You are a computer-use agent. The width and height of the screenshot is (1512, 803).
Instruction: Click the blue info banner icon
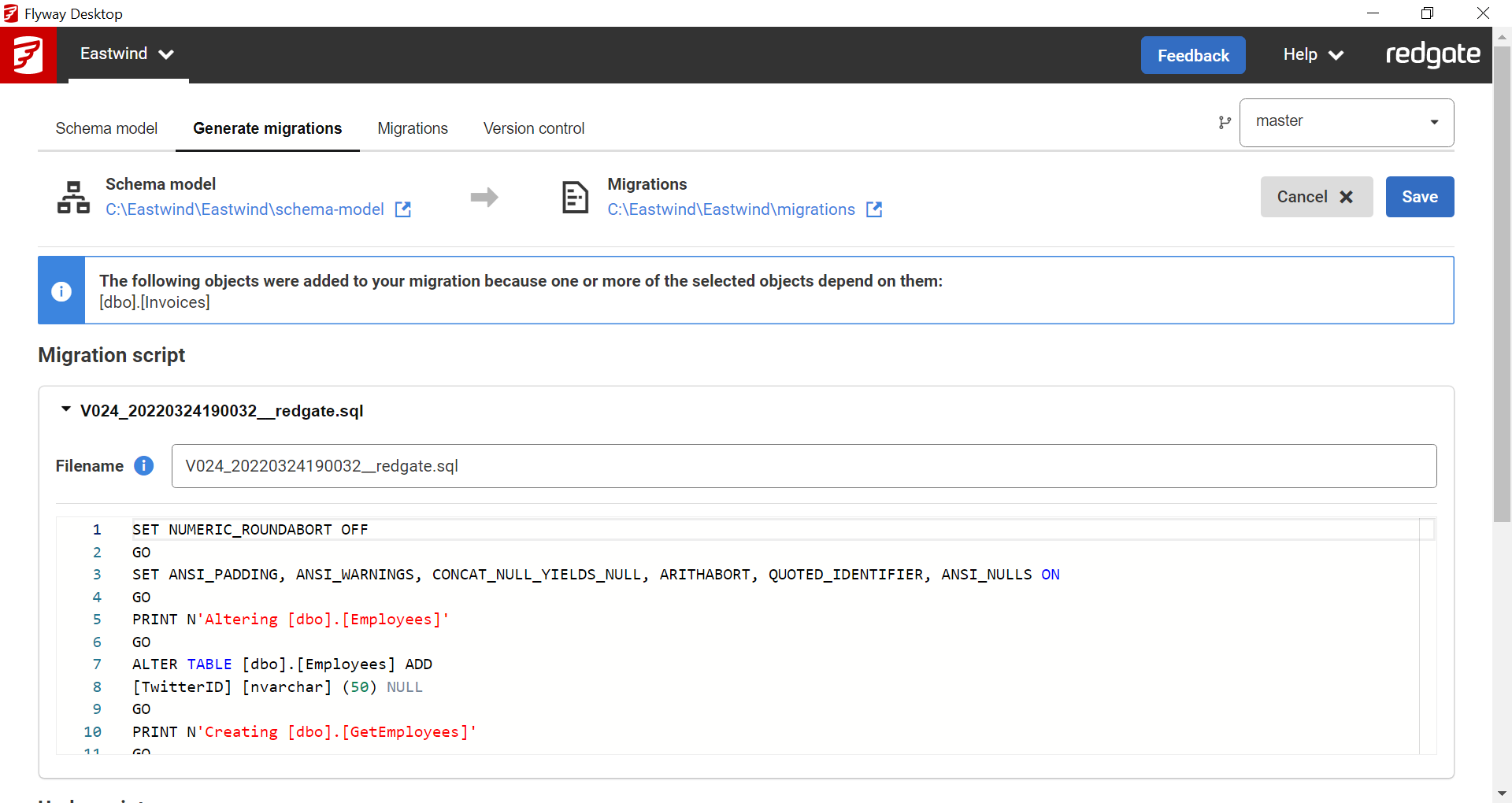(x=61, y=291)
